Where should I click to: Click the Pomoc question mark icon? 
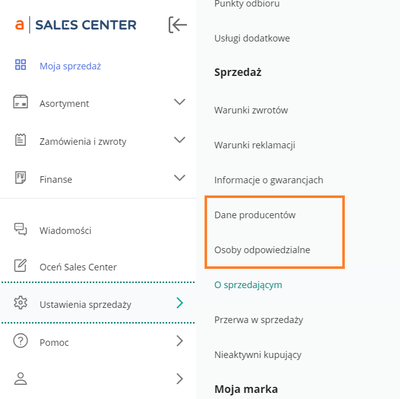coord(20,341)
